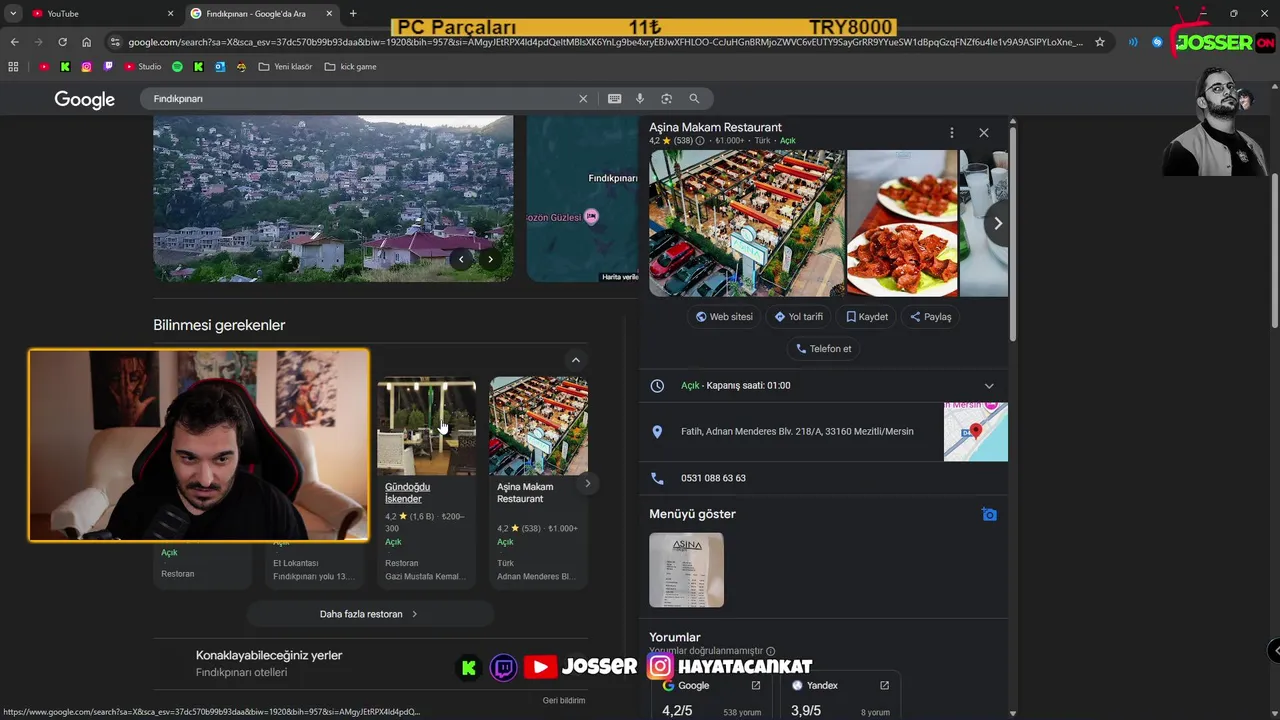Click the magnifier search button
1280x720 pixels.
(694, 99)
